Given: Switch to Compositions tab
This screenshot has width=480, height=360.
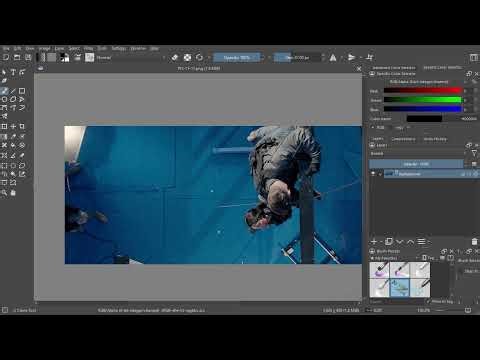Looking at the screenshot, I should (x=403, y=139).
